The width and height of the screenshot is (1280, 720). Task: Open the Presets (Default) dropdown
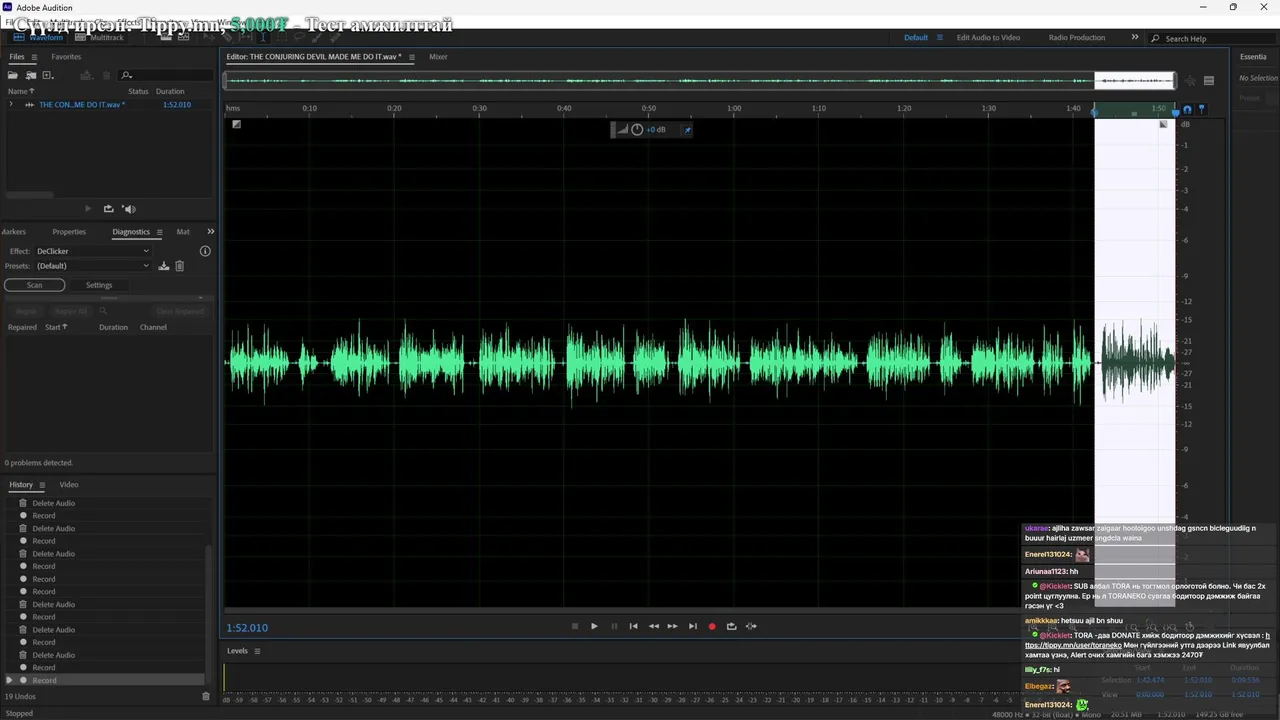point(92,266)
